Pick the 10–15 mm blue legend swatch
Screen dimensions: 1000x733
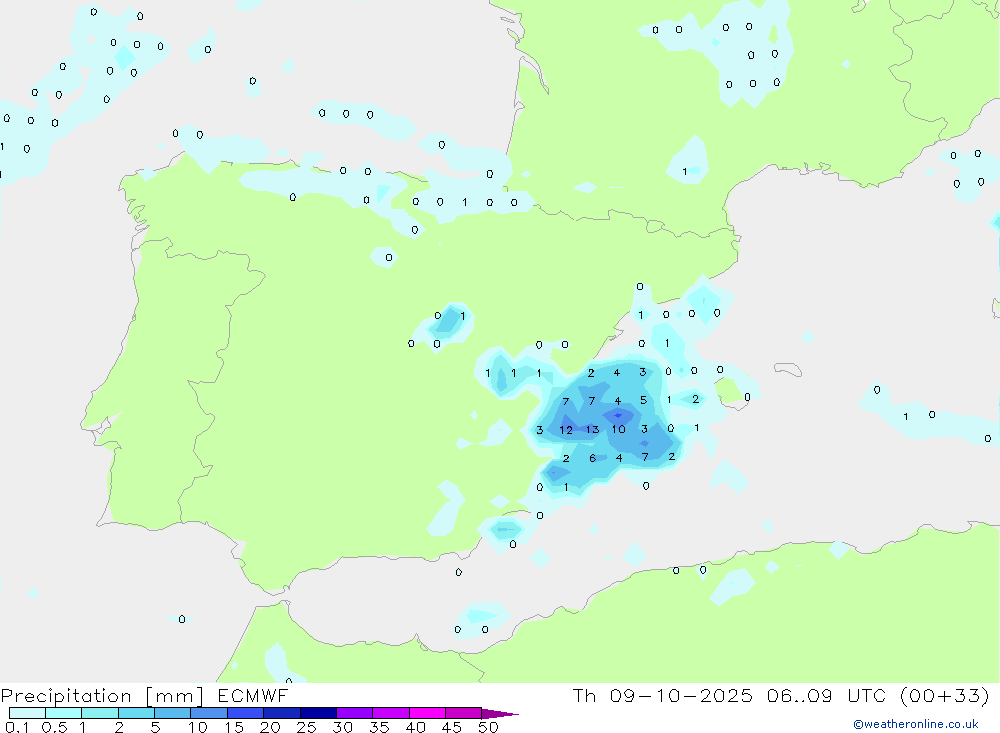(x=209, y=713)
